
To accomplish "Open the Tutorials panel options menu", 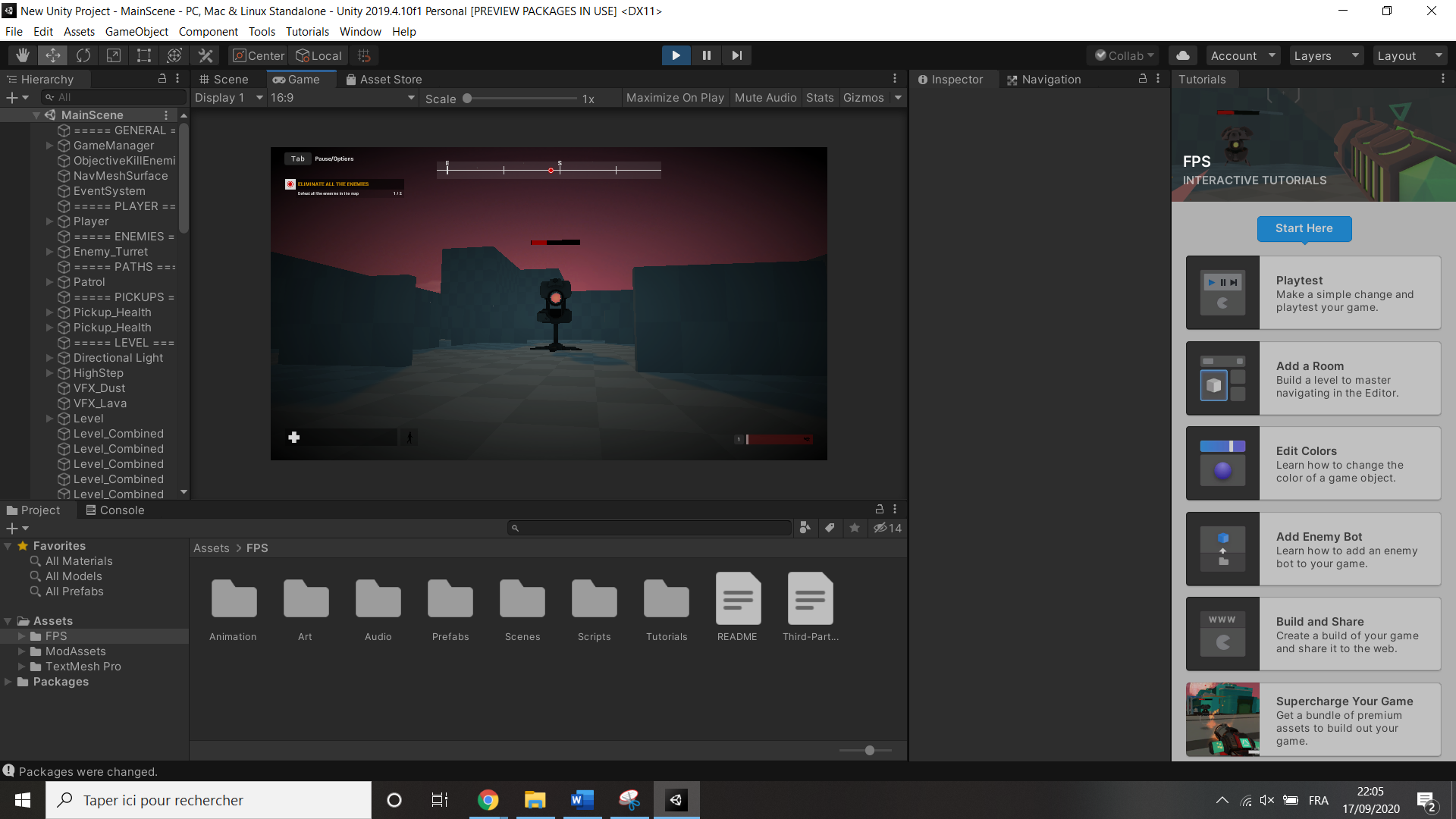I will [x=1443, y=79].
